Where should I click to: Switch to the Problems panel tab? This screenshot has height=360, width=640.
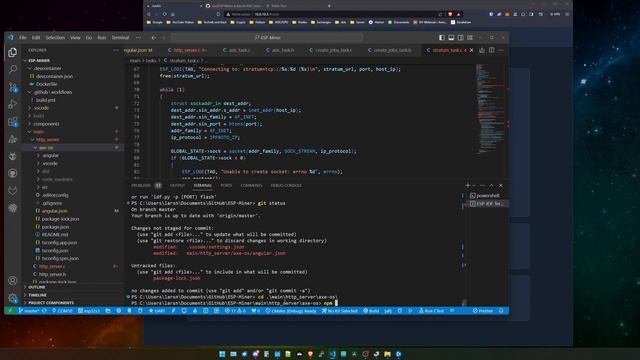pos(141,186)
